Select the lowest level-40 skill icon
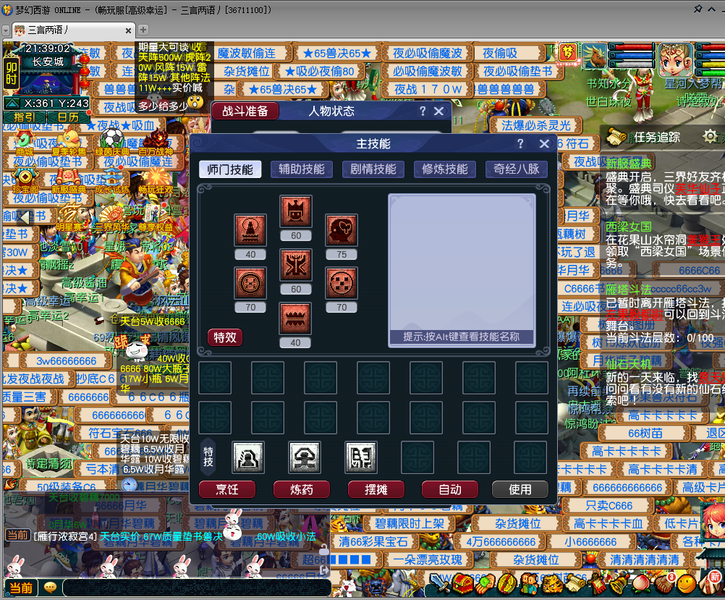This screenshot has height=600, width=725. pyautogui.click(x=295, y=318)
